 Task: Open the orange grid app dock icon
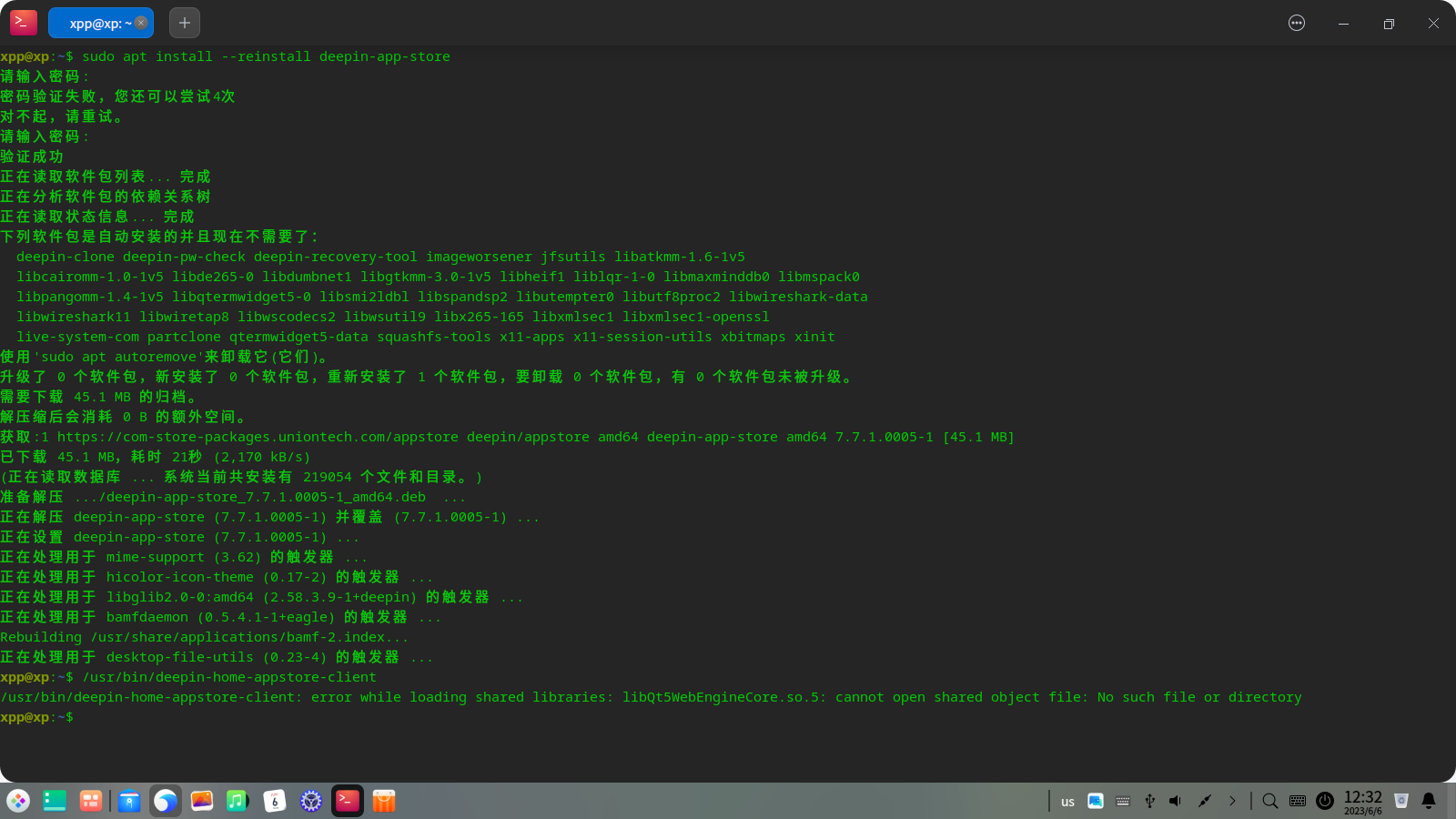coord(91,801)
